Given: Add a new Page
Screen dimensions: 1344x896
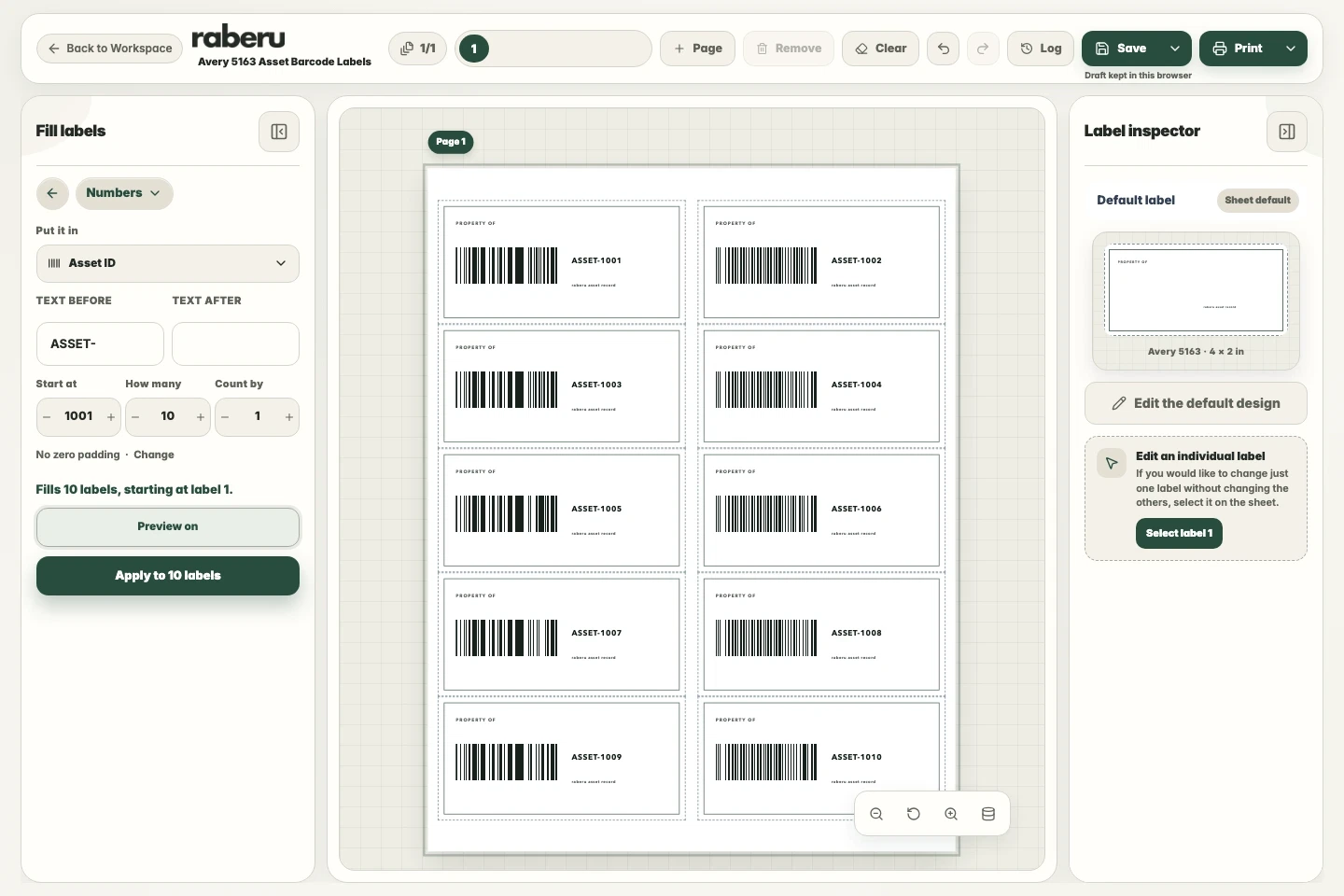Looking at the screenshot, I should pos(698,49).
